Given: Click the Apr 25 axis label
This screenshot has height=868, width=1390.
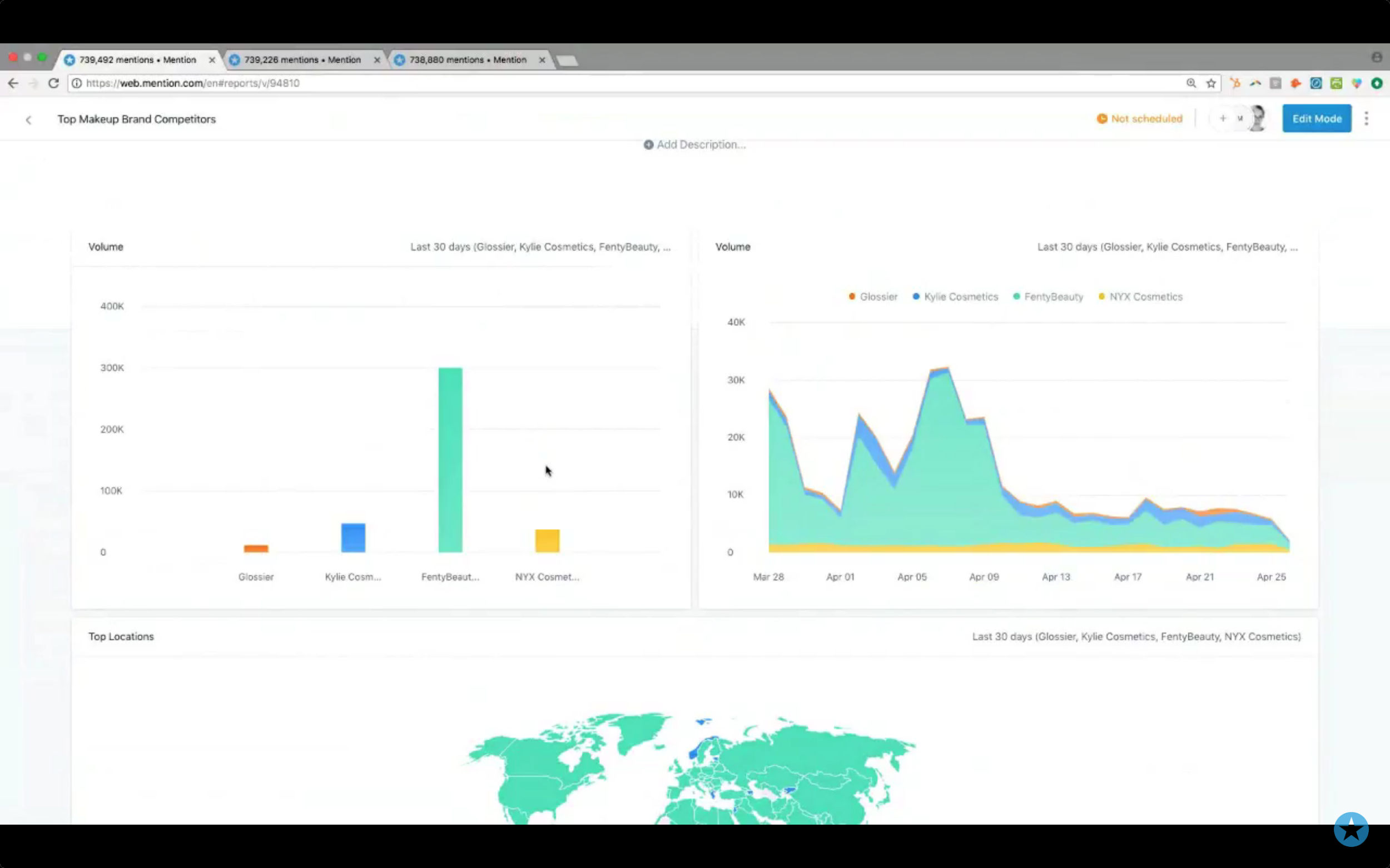Looking at the screenshot, I should tap(1271, 577).
